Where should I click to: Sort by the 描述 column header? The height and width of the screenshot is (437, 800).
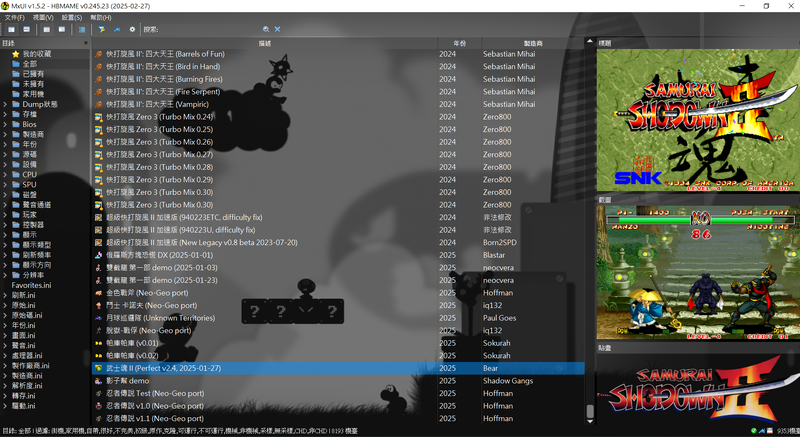click(x=265, y=43)
